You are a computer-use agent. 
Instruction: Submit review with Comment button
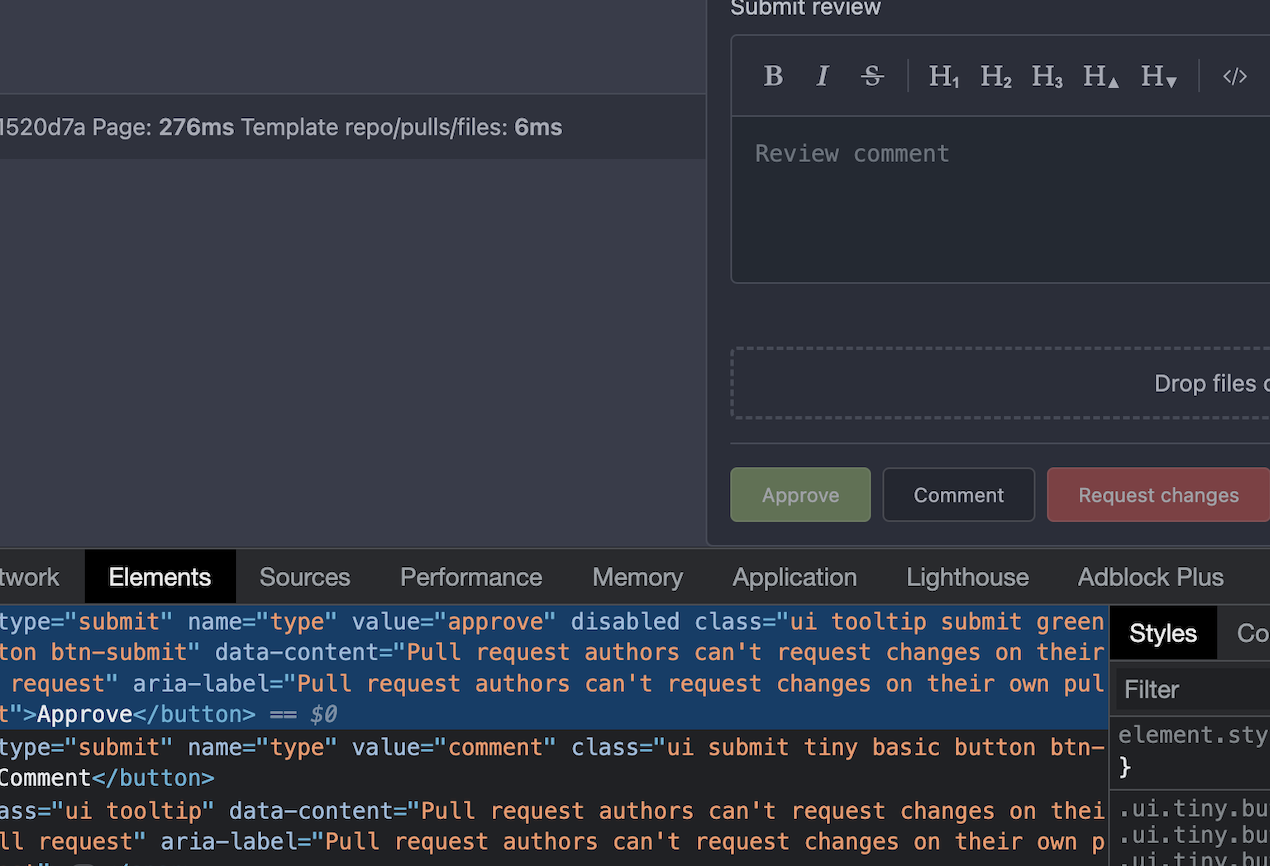(958, 495)
